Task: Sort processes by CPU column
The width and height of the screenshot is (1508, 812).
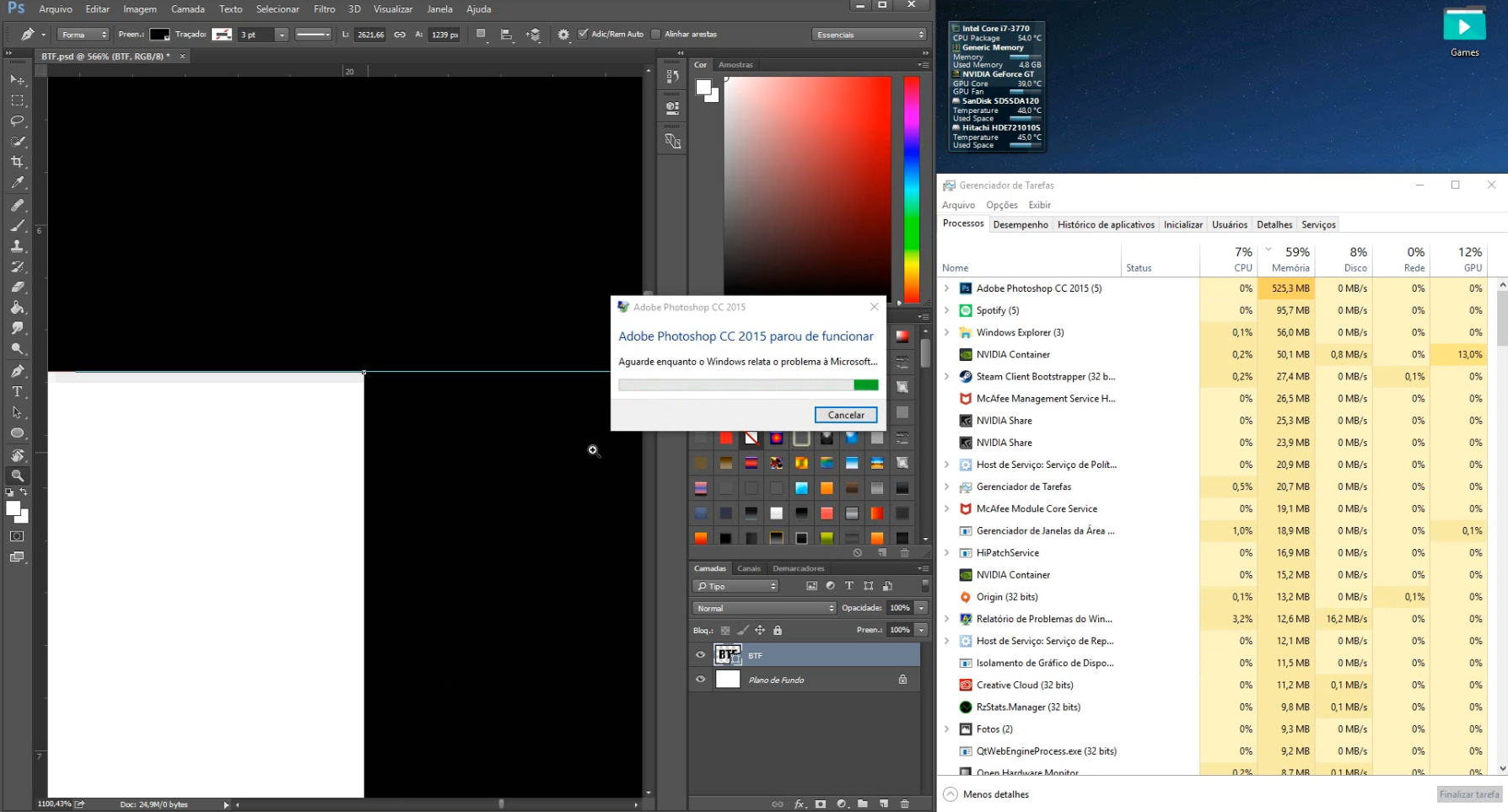Action: coord(1229,260)
